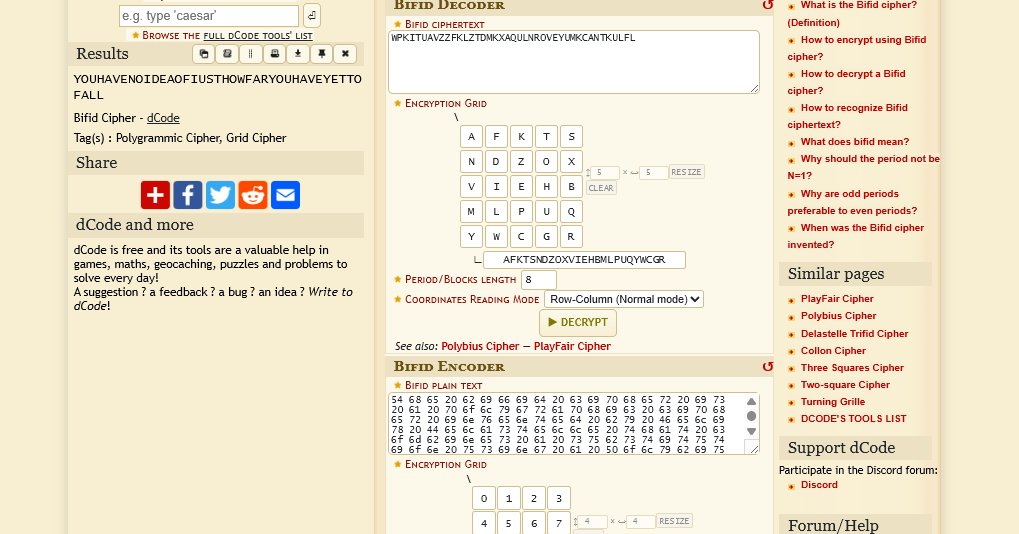
Task: Share on Reddit
Action: tap(253, 195)
